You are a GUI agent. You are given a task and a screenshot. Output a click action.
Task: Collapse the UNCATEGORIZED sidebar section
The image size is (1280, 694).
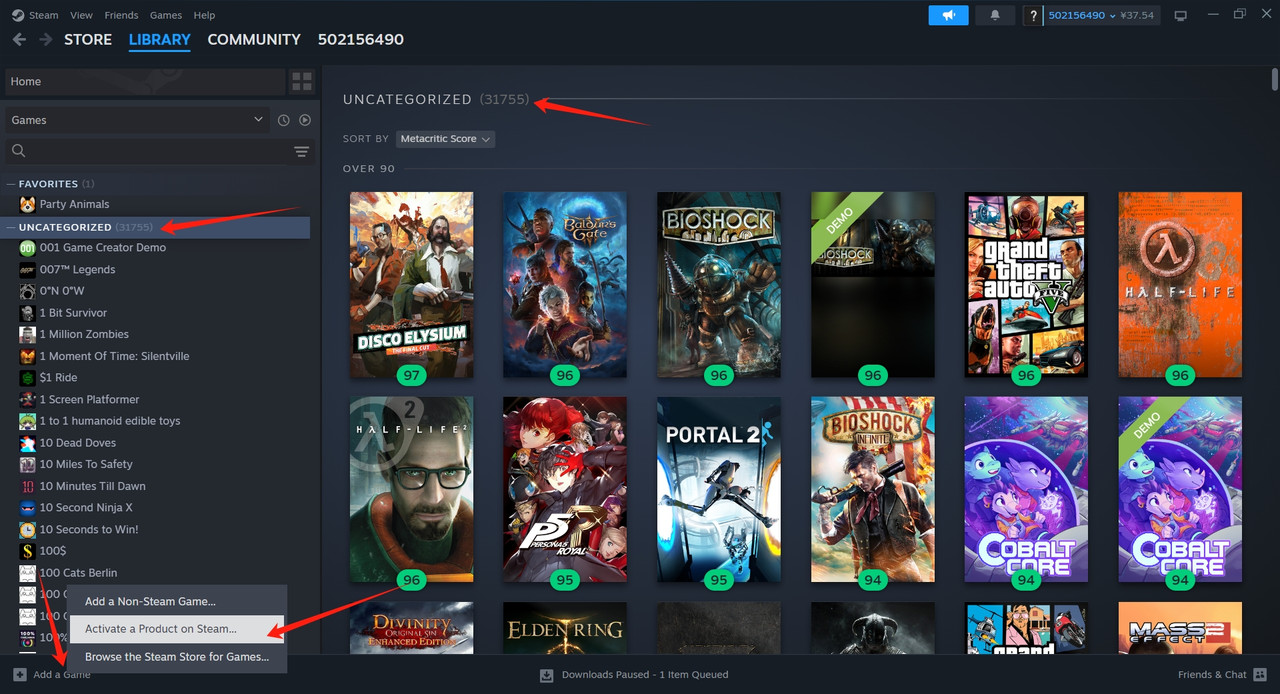[11, 227]
